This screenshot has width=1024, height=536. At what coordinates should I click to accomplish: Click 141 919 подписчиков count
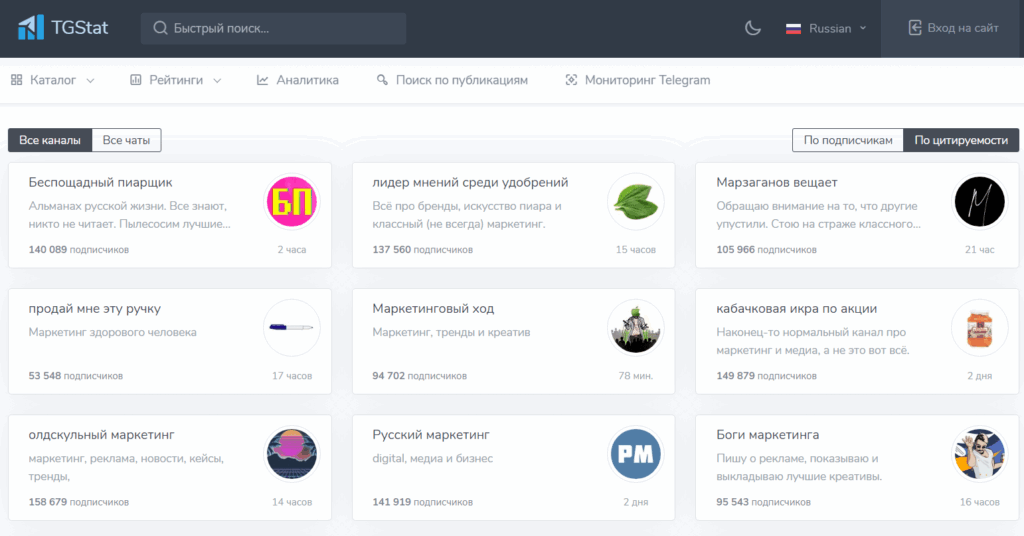click(423, 502)
